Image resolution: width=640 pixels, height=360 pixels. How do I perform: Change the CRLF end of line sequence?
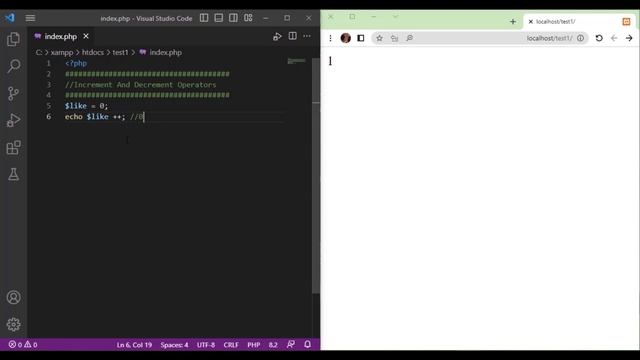click(231, 345)
